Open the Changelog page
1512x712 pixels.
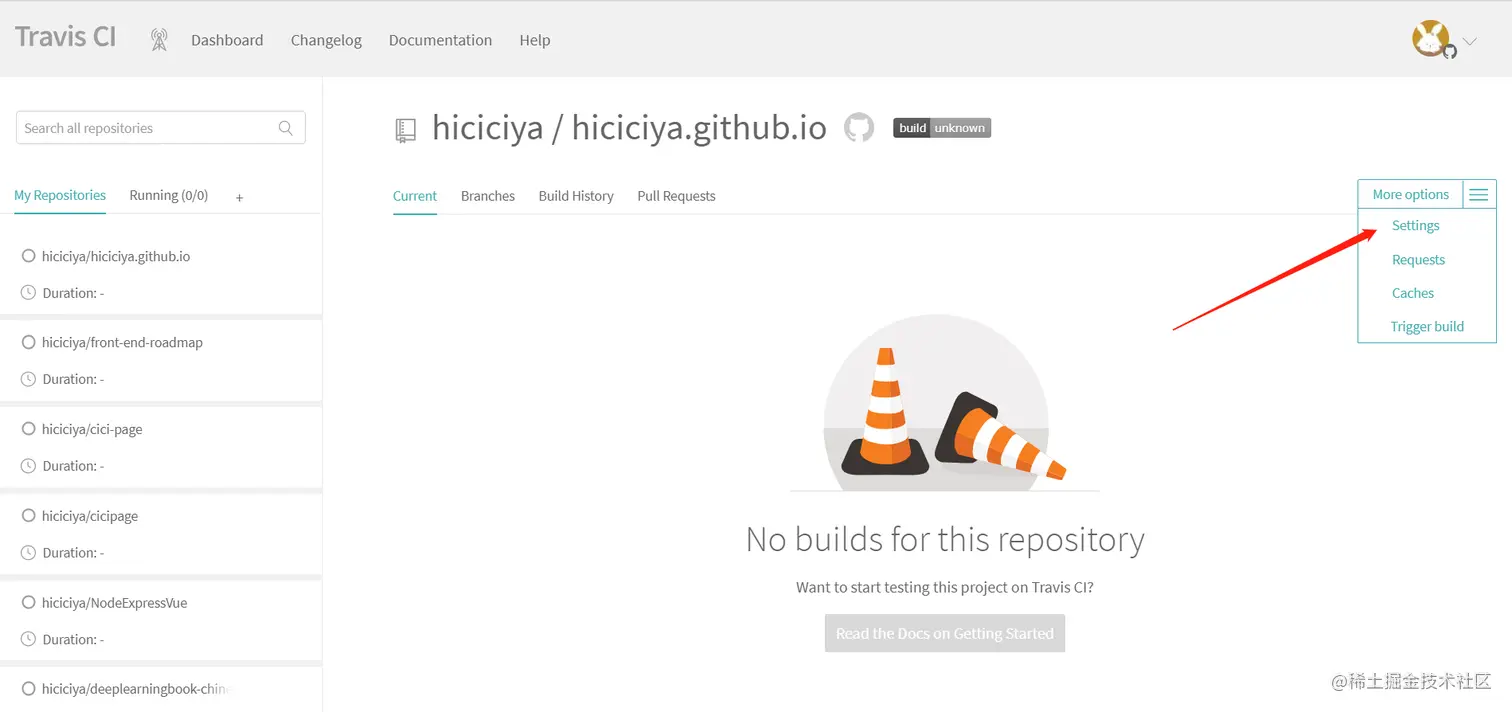[326, 40]
